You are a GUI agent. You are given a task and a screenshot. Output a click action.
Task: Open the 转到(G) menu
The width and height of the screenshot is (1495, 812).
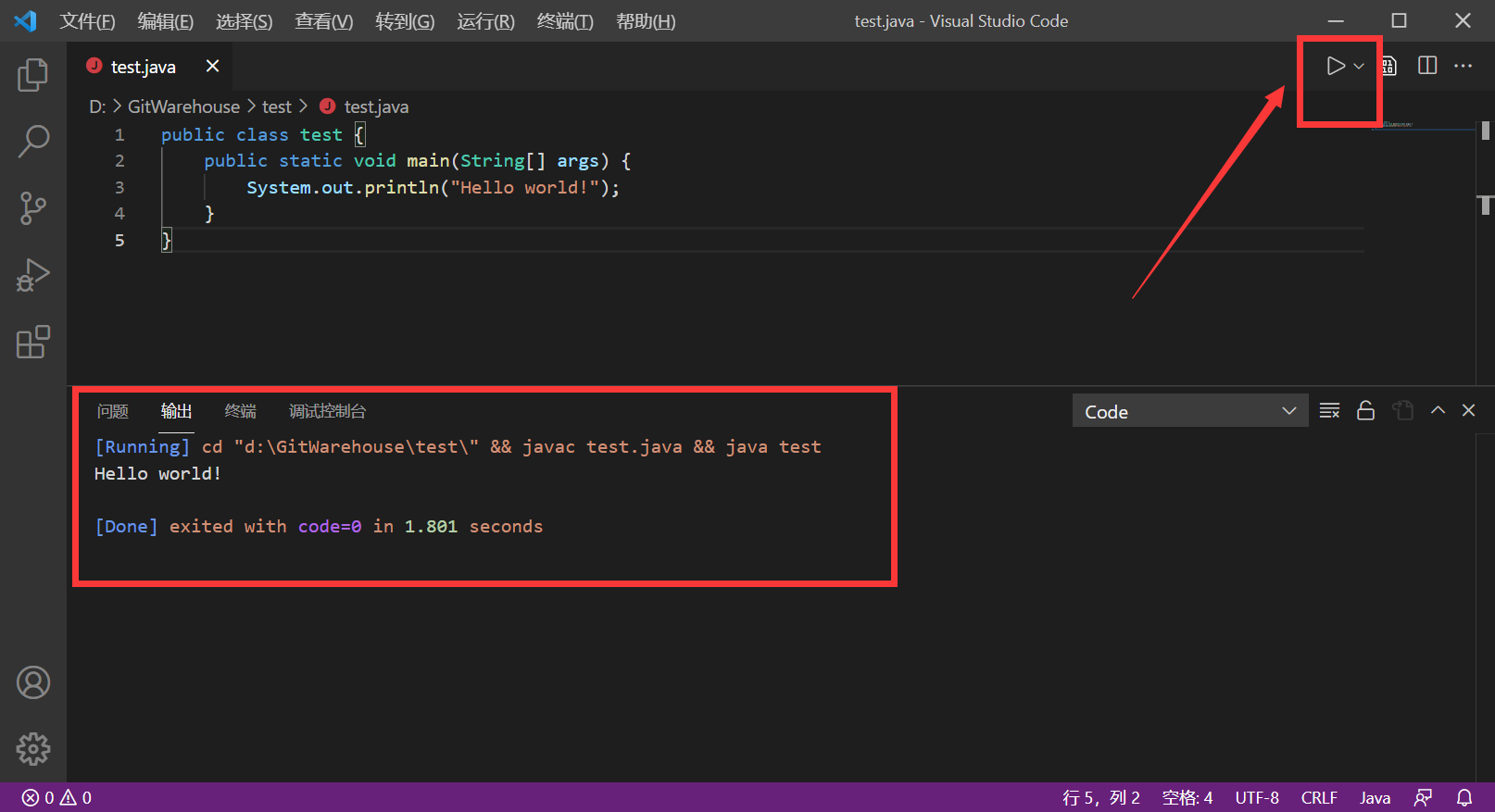coord(405,21)
